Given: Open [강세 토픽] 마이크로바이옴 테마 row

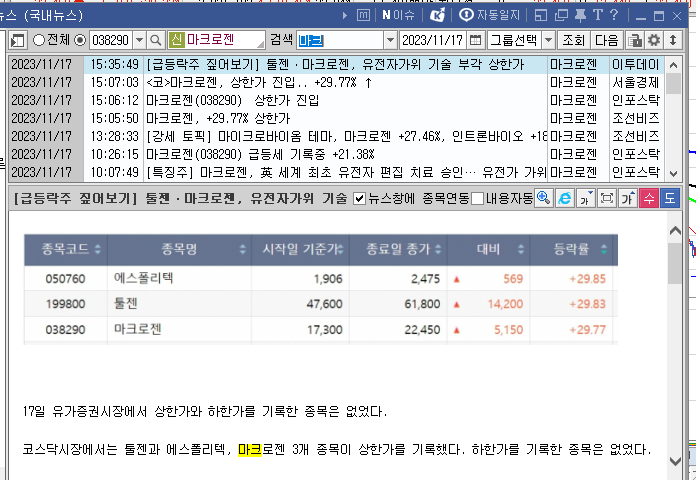Looking at the screenshot, I should [x=336, y=136].
